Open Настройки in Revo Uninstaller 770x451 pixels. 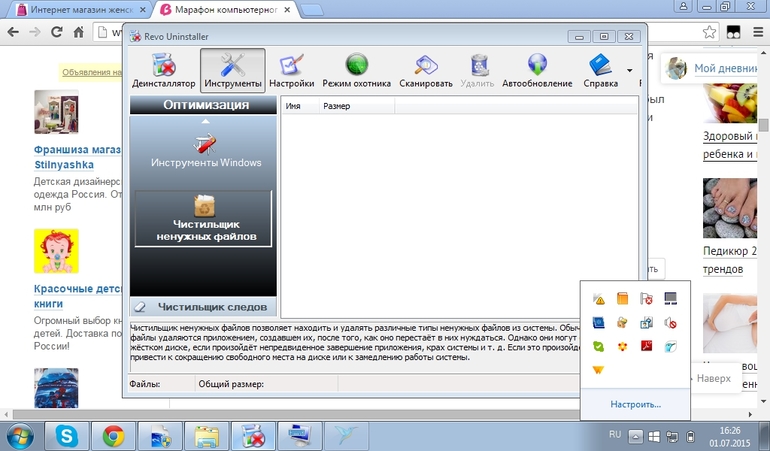point(292,71)
